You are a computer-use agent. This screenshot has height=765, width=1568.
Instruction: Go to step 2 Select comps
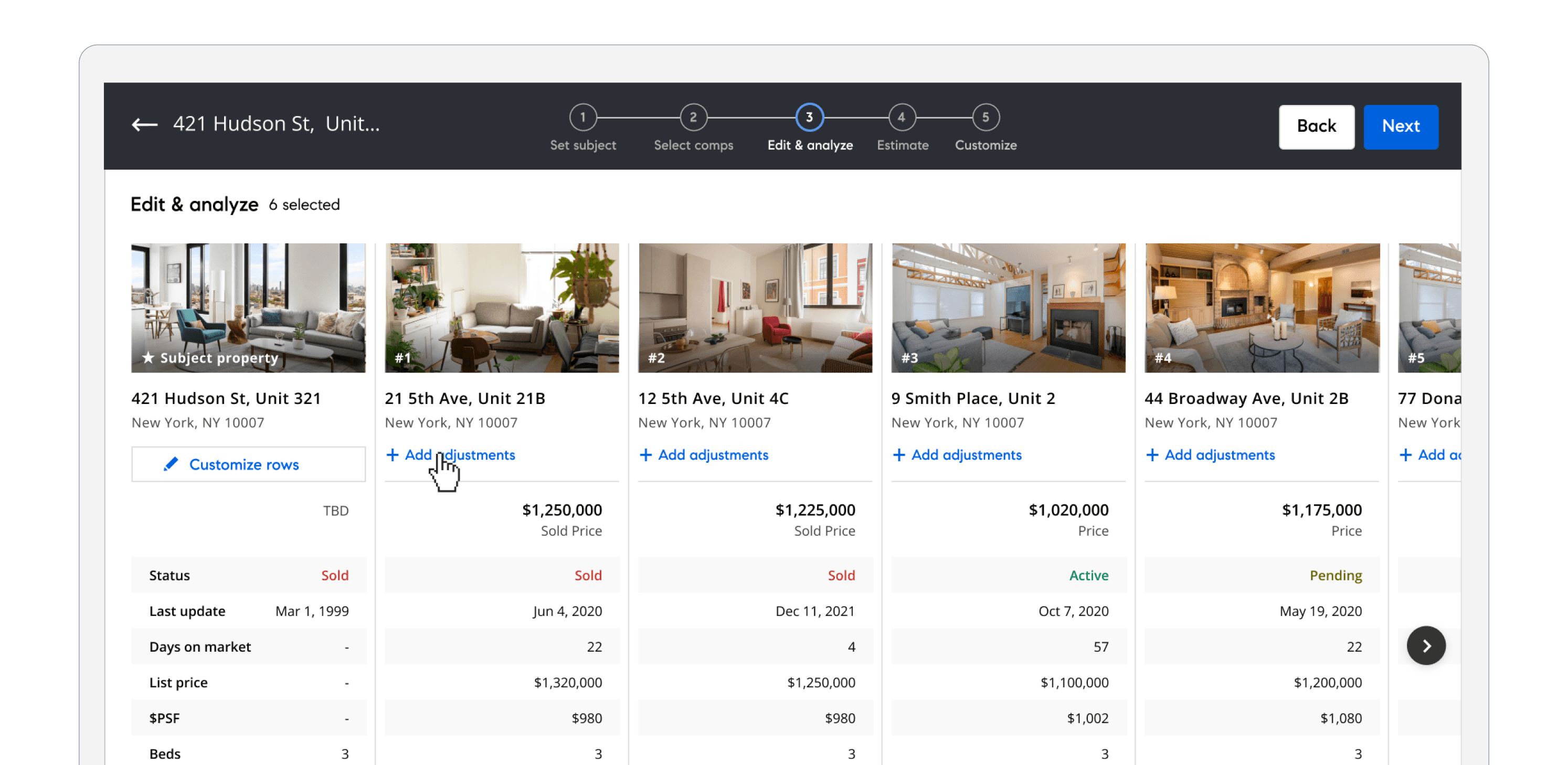pos(693,118)
